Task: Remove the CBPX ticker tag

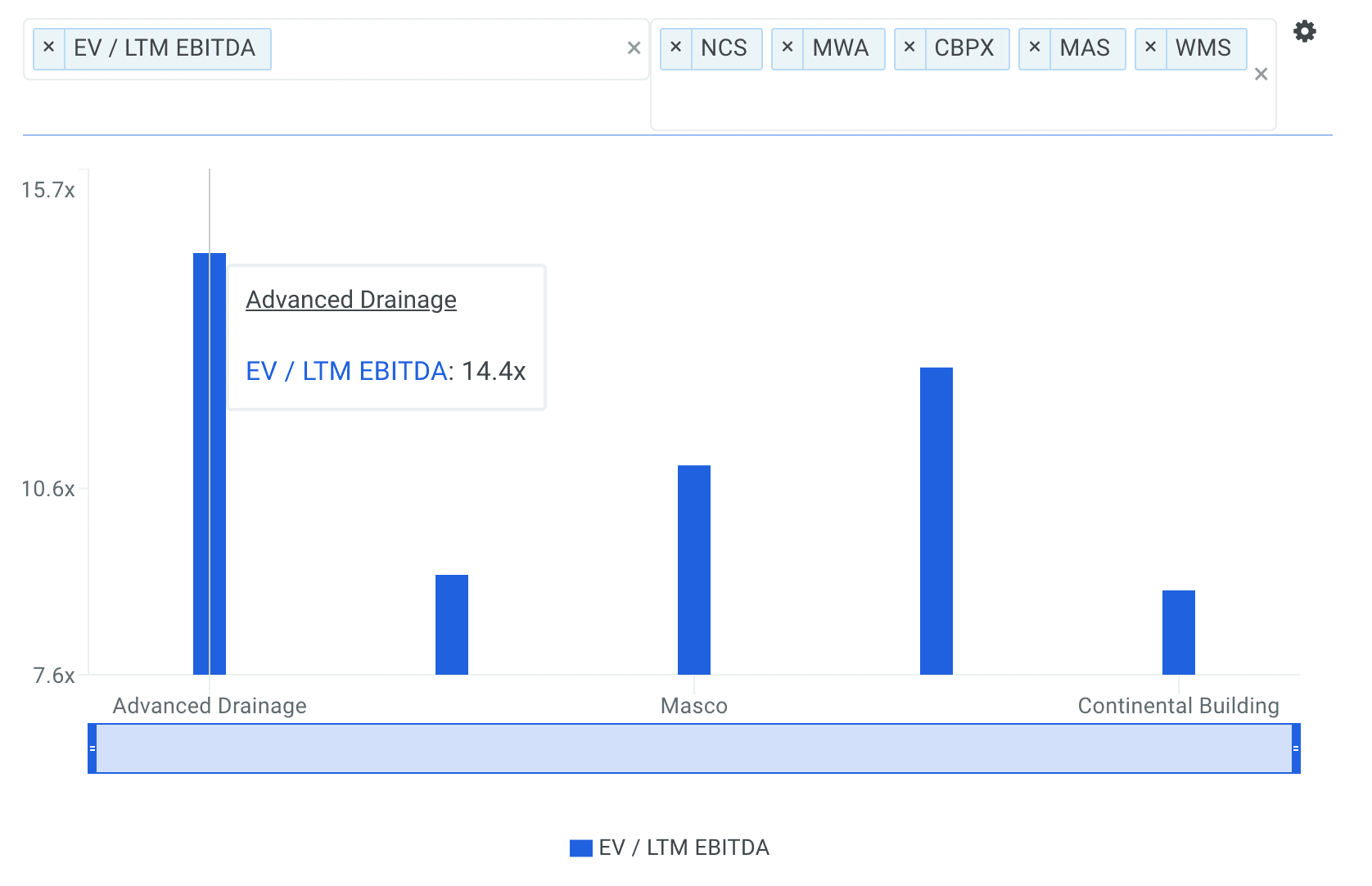Action: [x=909, y=48]
